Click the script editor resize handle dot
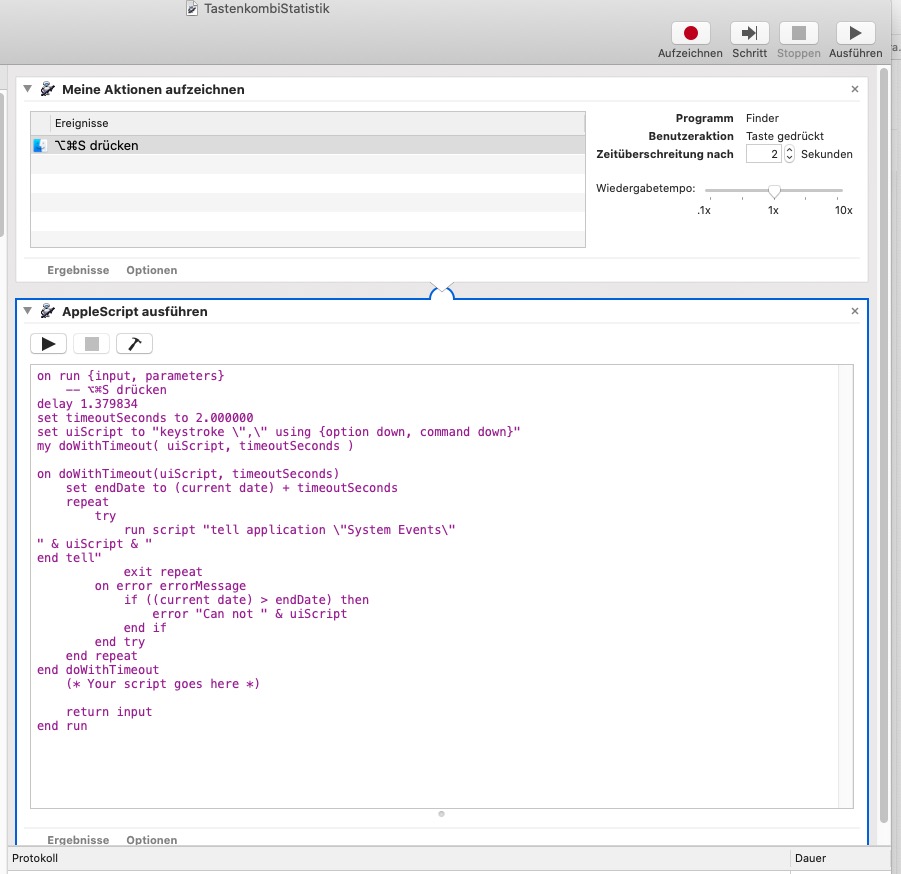Viewport: 901px width, 874px height. pyautogui.click(x=441, y=814)
